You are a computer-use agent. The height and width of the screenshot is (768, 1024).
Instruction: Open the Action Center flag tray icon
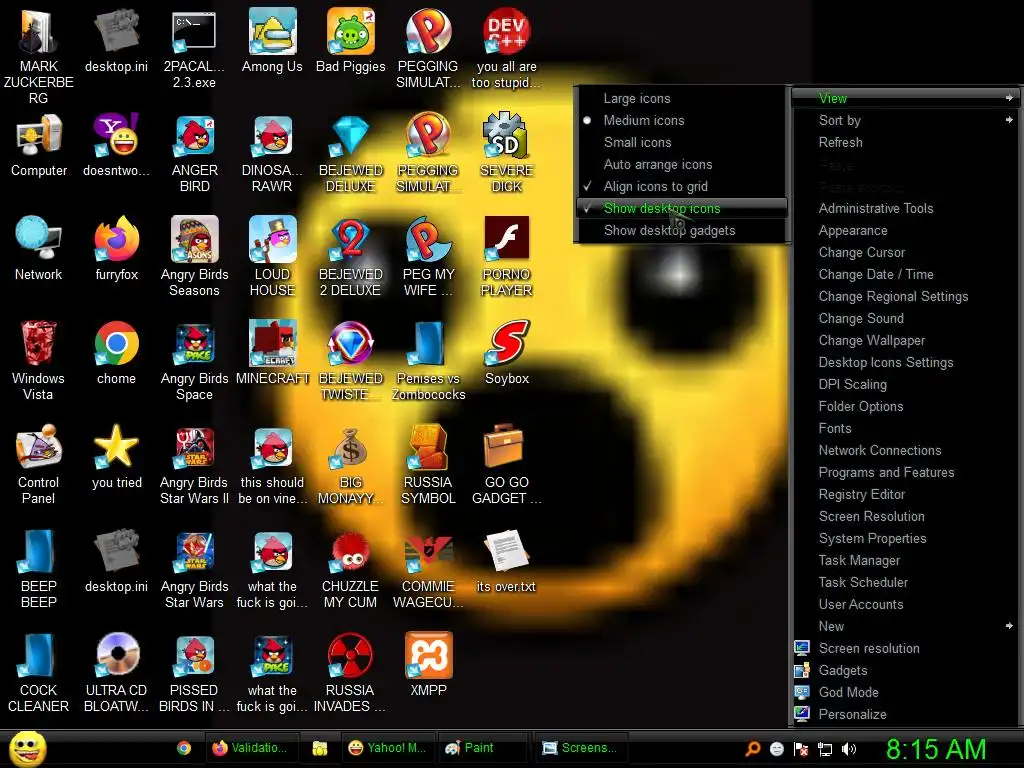(x=801, y=749)
